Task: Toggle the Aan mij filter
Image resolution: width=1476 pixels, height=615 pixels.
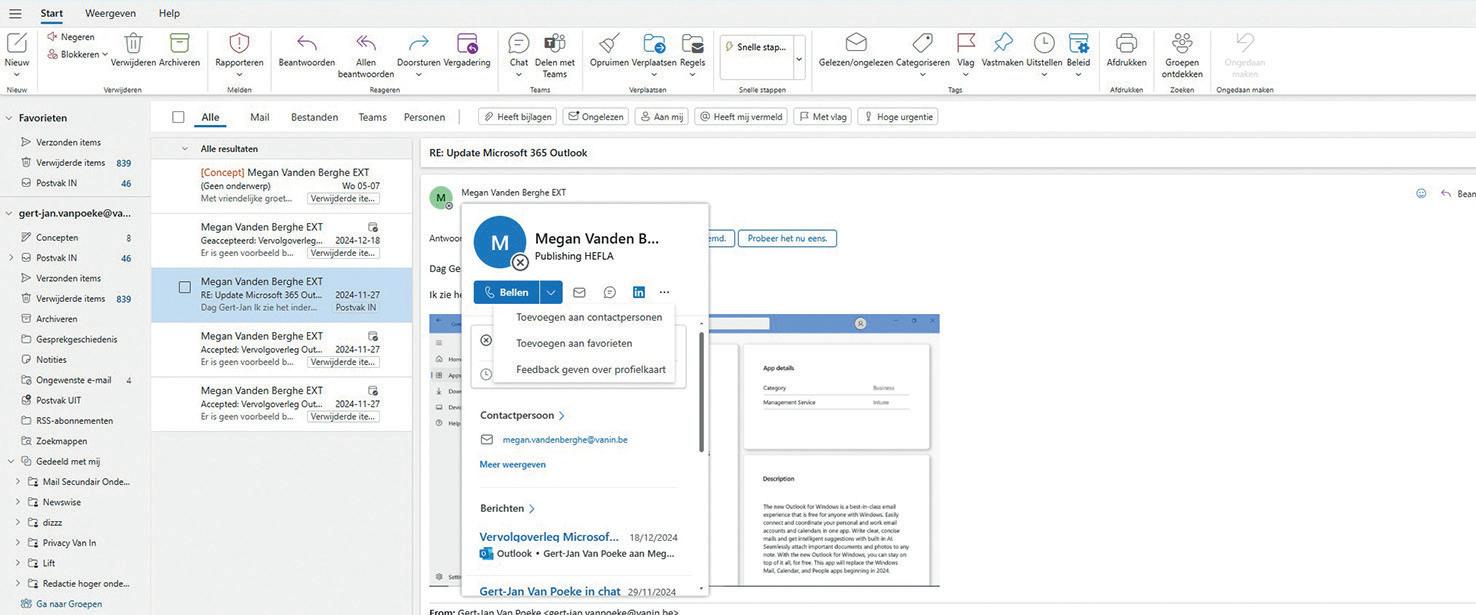Action: point(662,117)
